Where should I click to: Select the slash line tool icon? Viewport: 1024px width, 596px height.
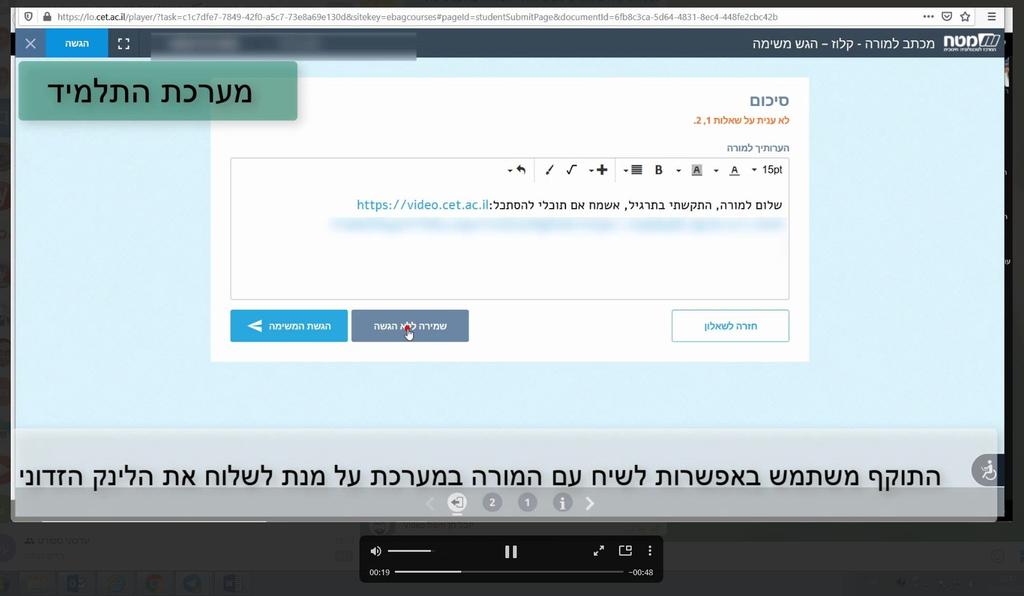(549, 170)
